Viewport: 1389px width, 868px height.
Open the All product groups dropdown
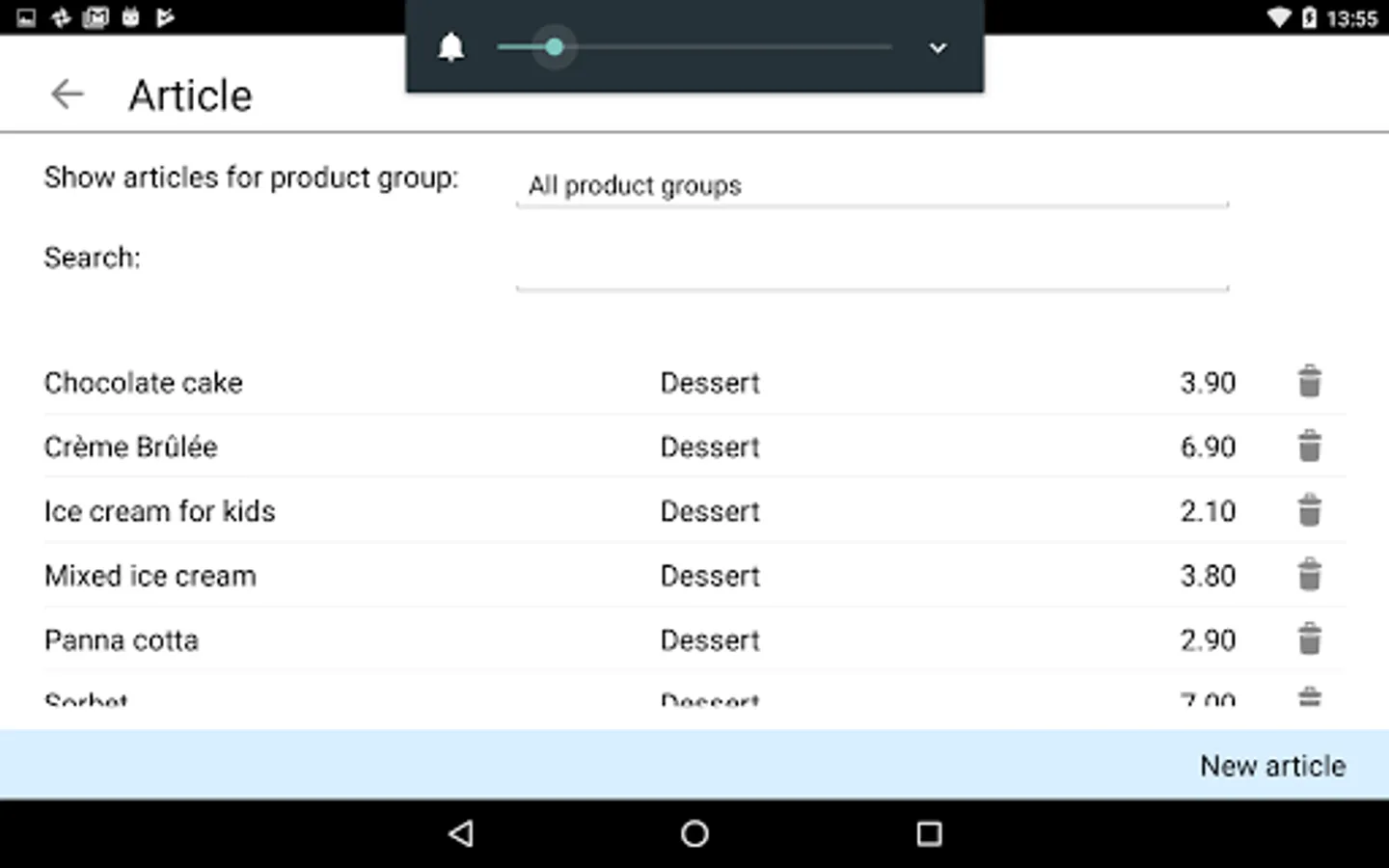[871, 185]
